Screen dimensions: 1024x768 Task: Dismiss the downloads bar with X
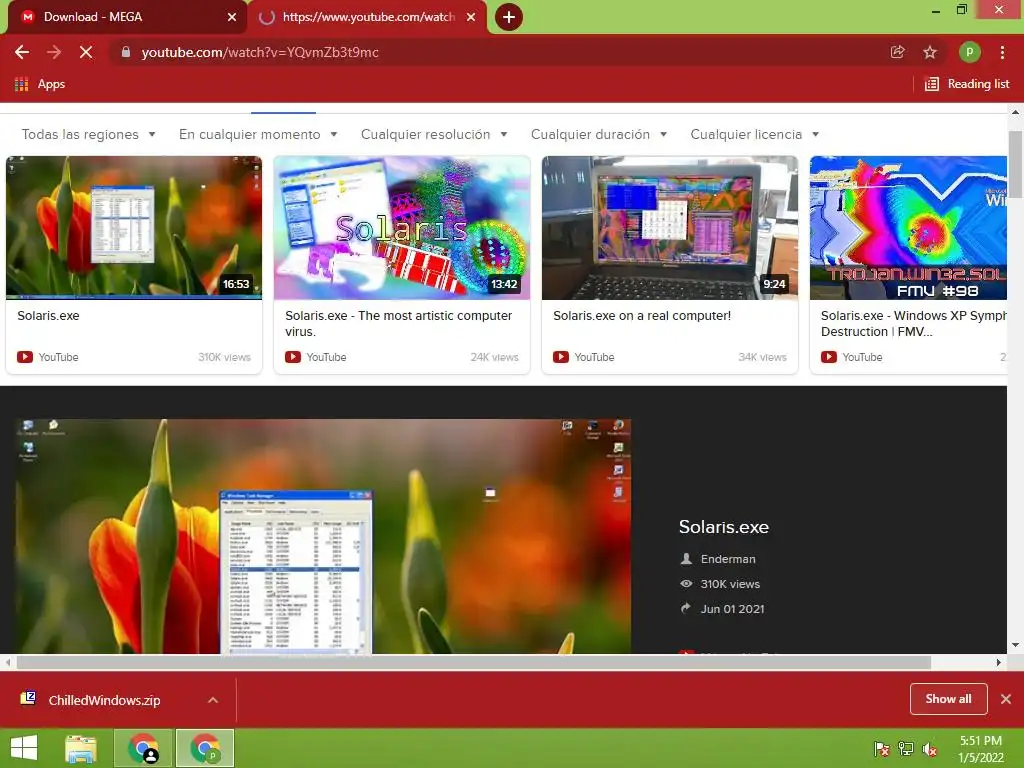[x=1006, y=699]
